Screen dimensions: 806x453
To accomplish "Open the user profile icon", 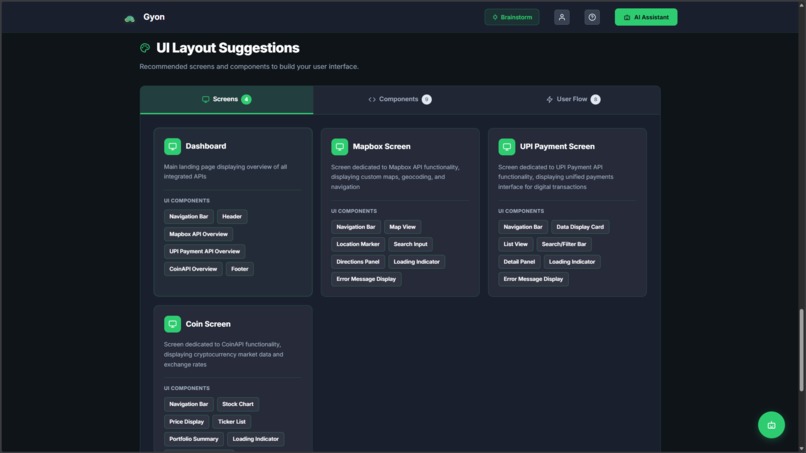I will [561, 17].
